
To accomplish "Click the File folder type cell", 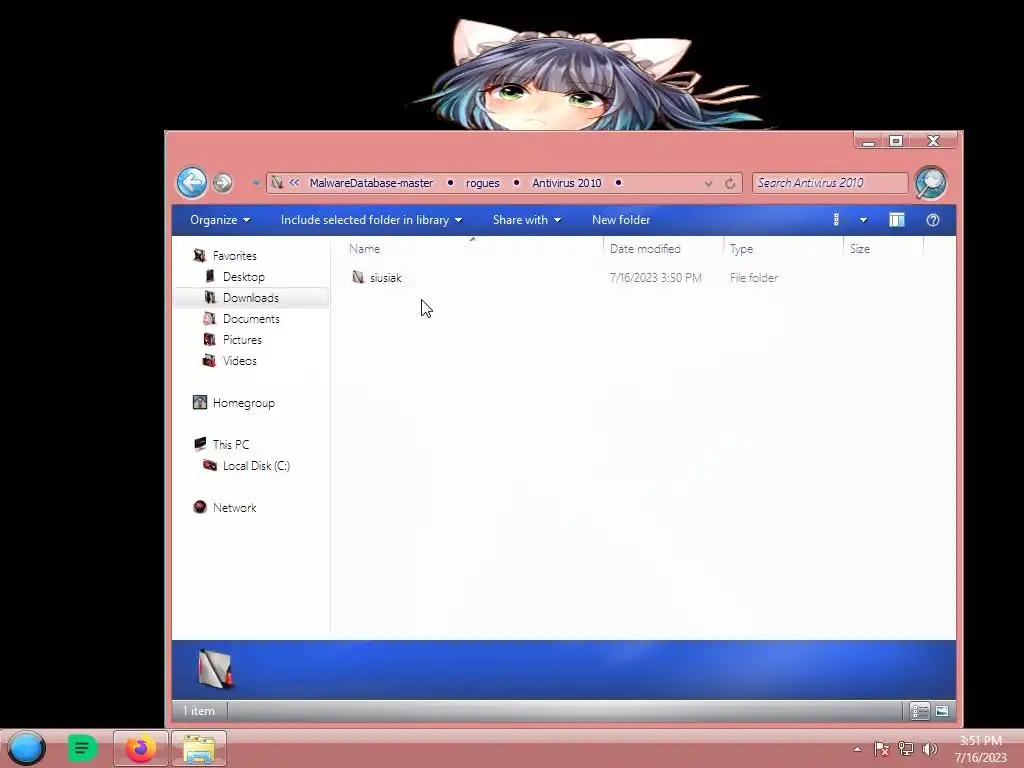I will point(754,278).
